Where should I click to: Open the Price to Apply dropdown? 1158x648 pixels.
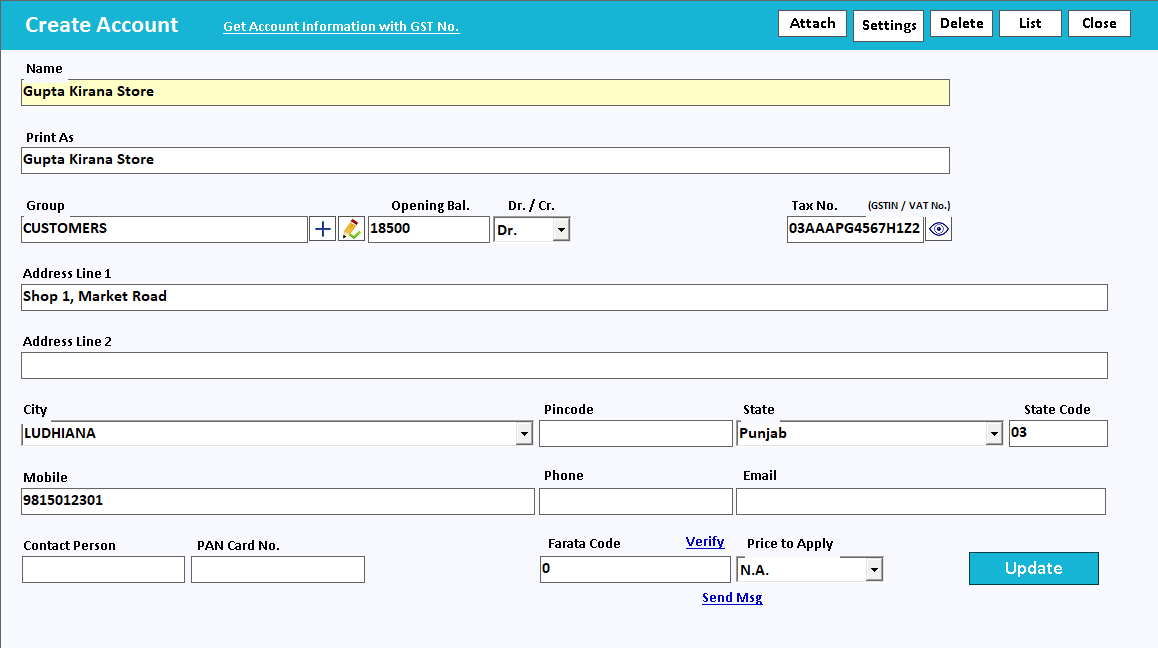coord(874,570)
